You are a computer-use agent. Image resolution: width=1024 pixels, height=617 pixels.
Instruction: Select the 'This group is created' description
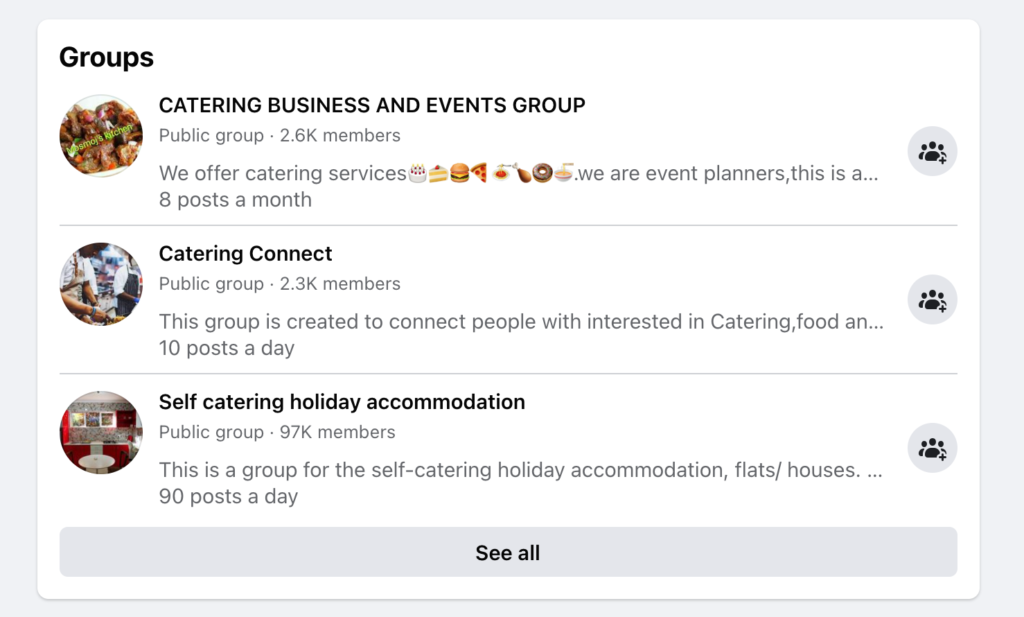520,322
